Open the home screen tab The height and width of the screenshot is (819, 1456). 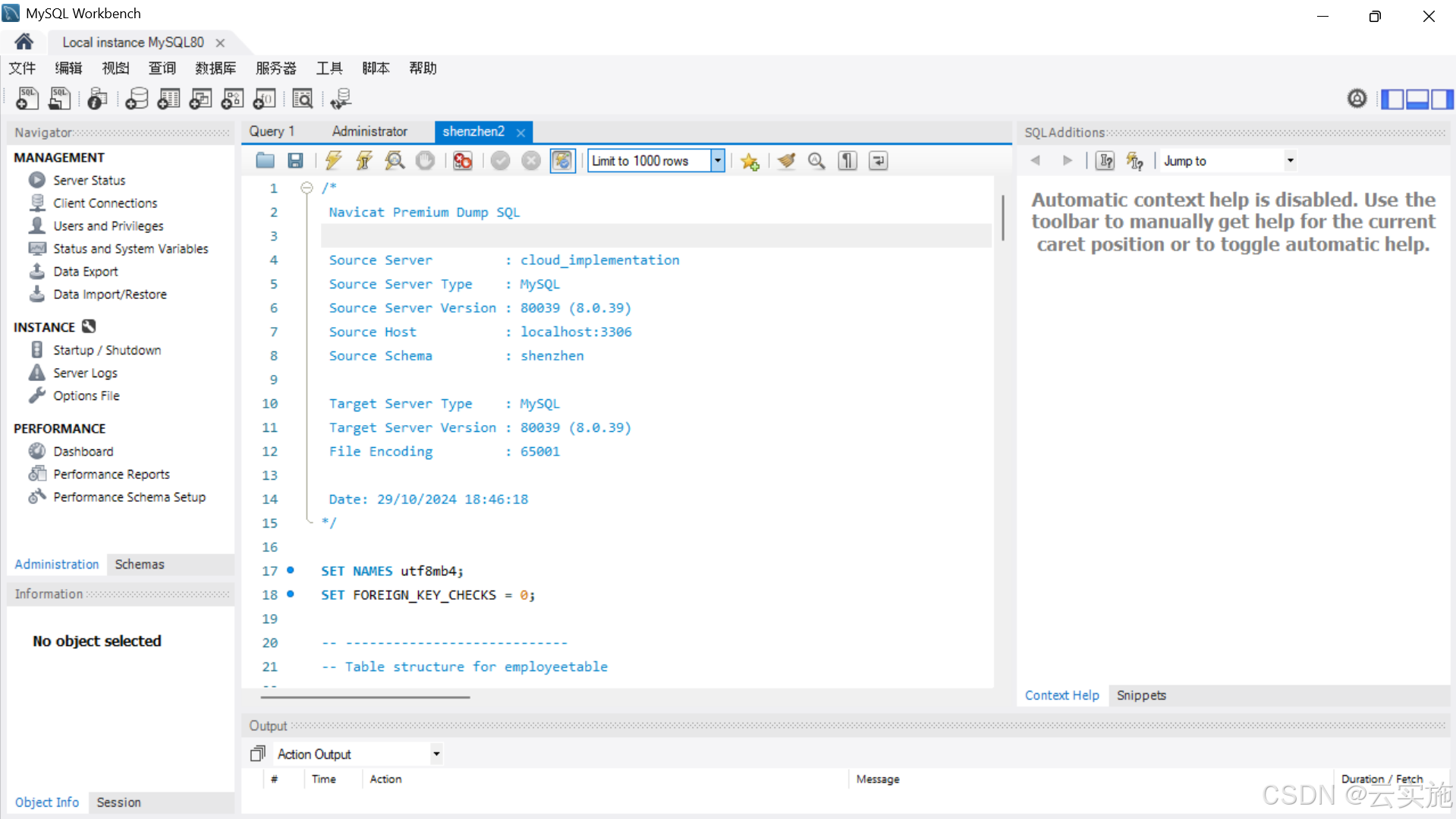click(x=24, y=42)
